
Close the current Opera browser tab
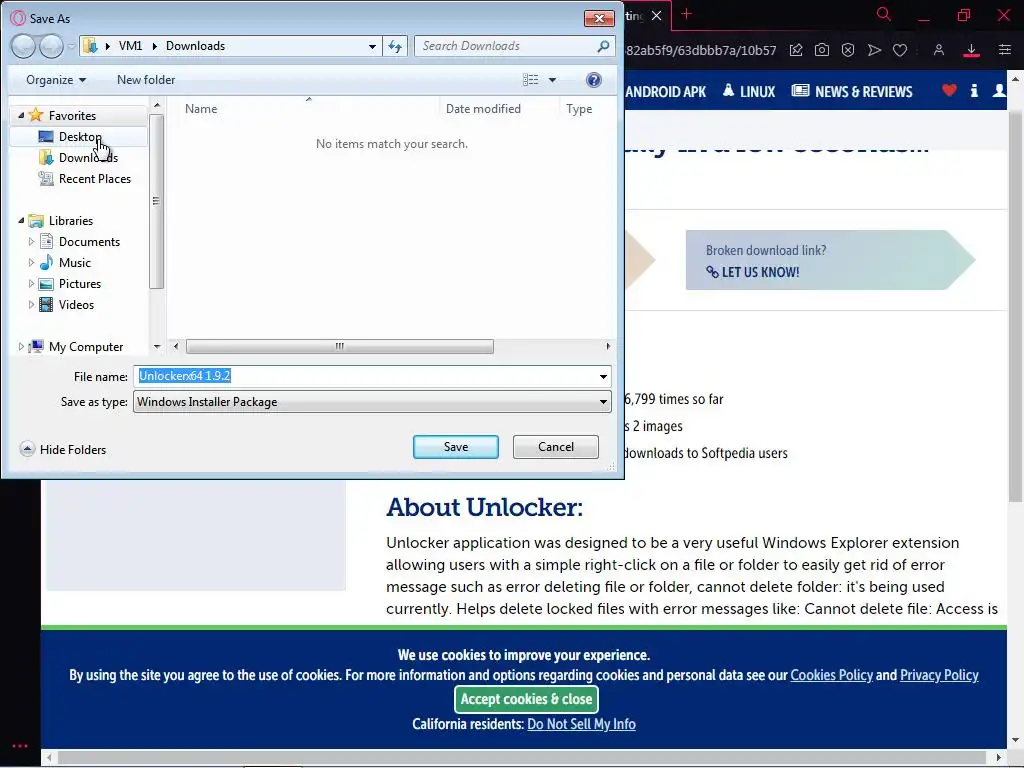(657, 15)
